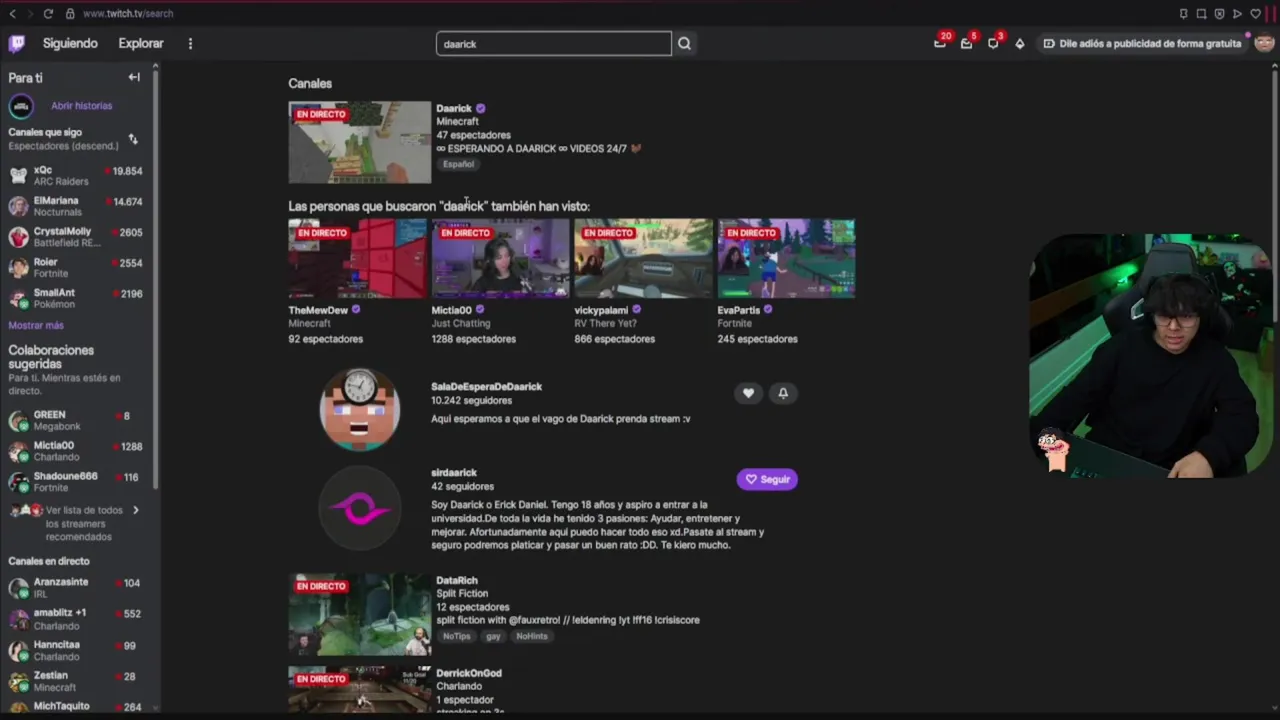Focus the search field containing daarick
Screen dimensions: 1280x720
554,44
